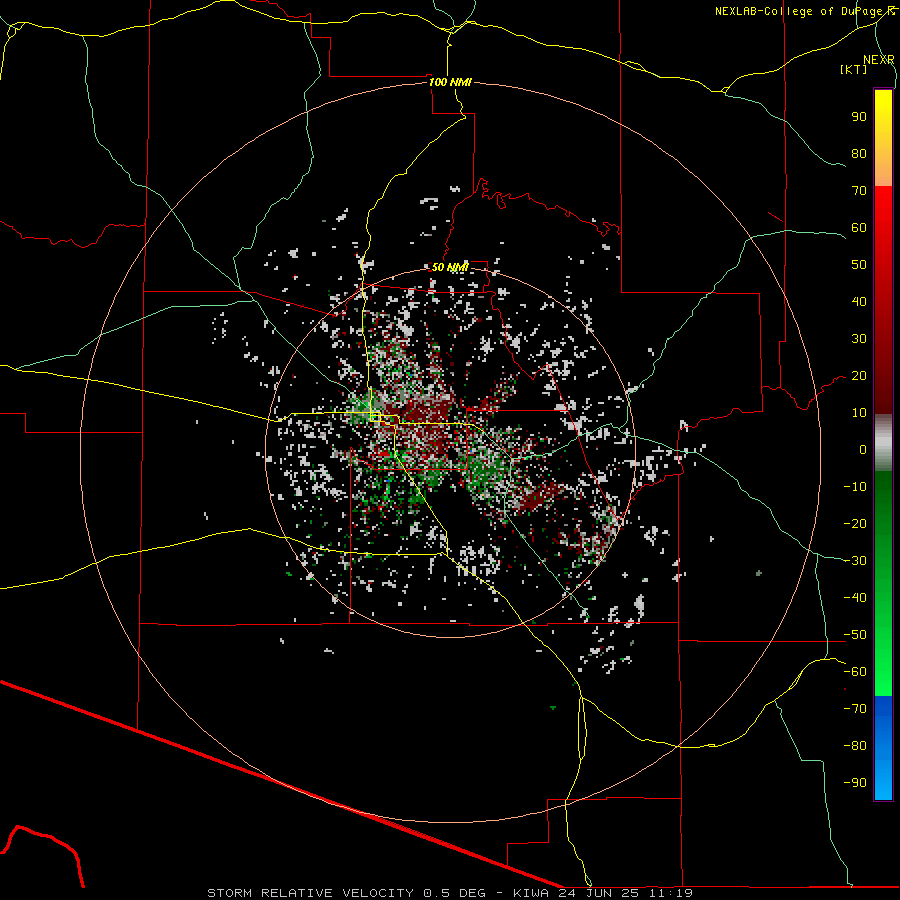
Task: Click the -10 knot scale label
Action: [855, 487]
